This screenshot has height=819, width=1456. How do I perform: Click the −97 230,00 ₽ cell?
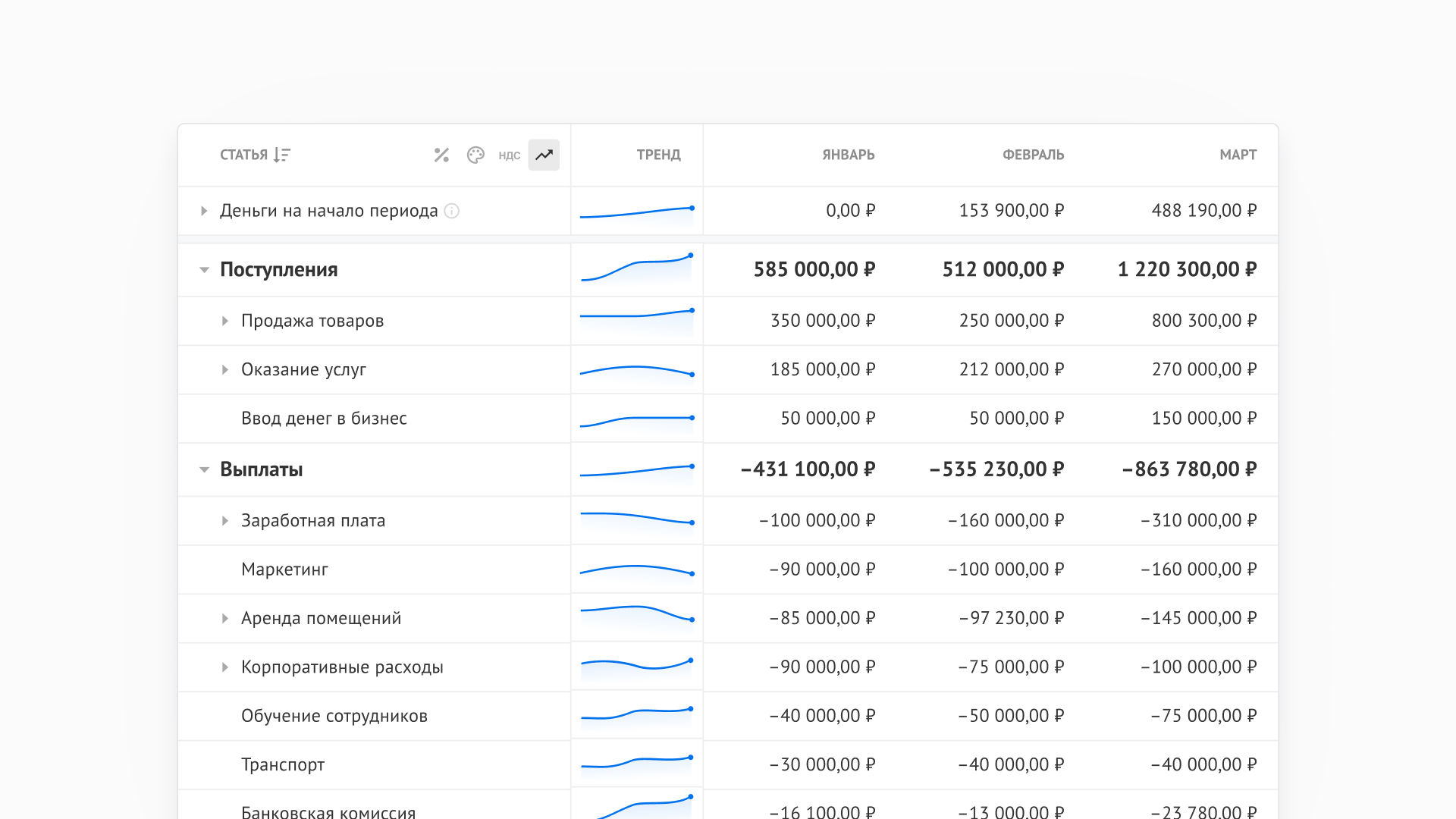click(x=1012, y=618)
